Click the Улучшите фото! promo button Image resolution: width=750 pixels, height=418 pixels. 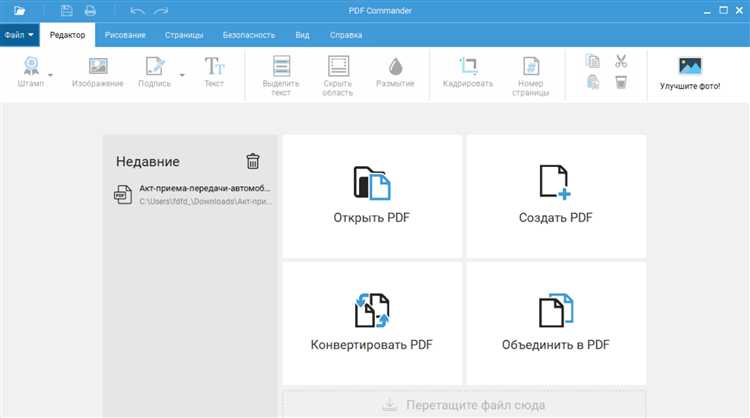tap(690, 74)
